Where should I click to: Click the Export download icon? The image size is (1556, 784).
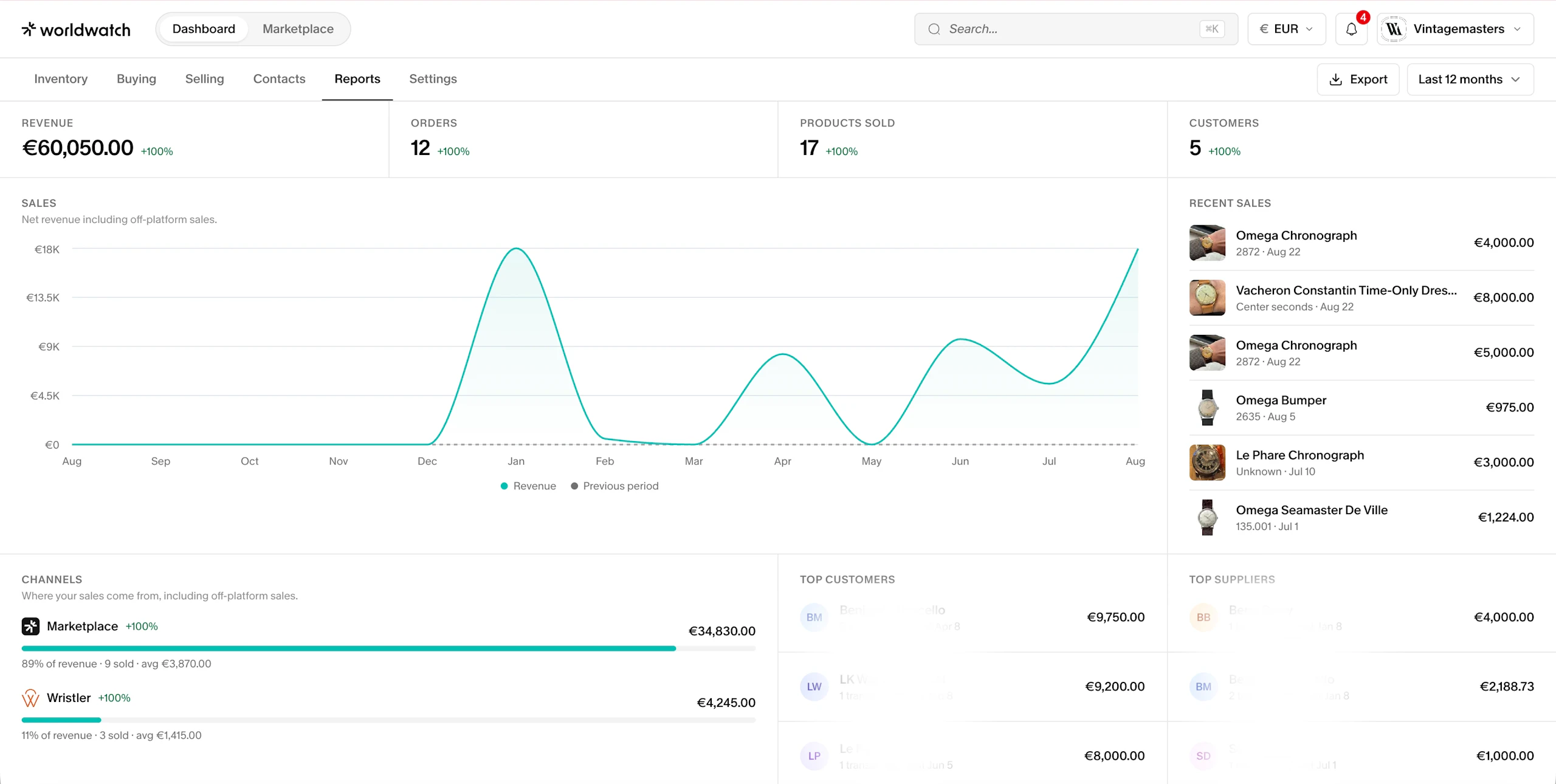[1335, 80]
